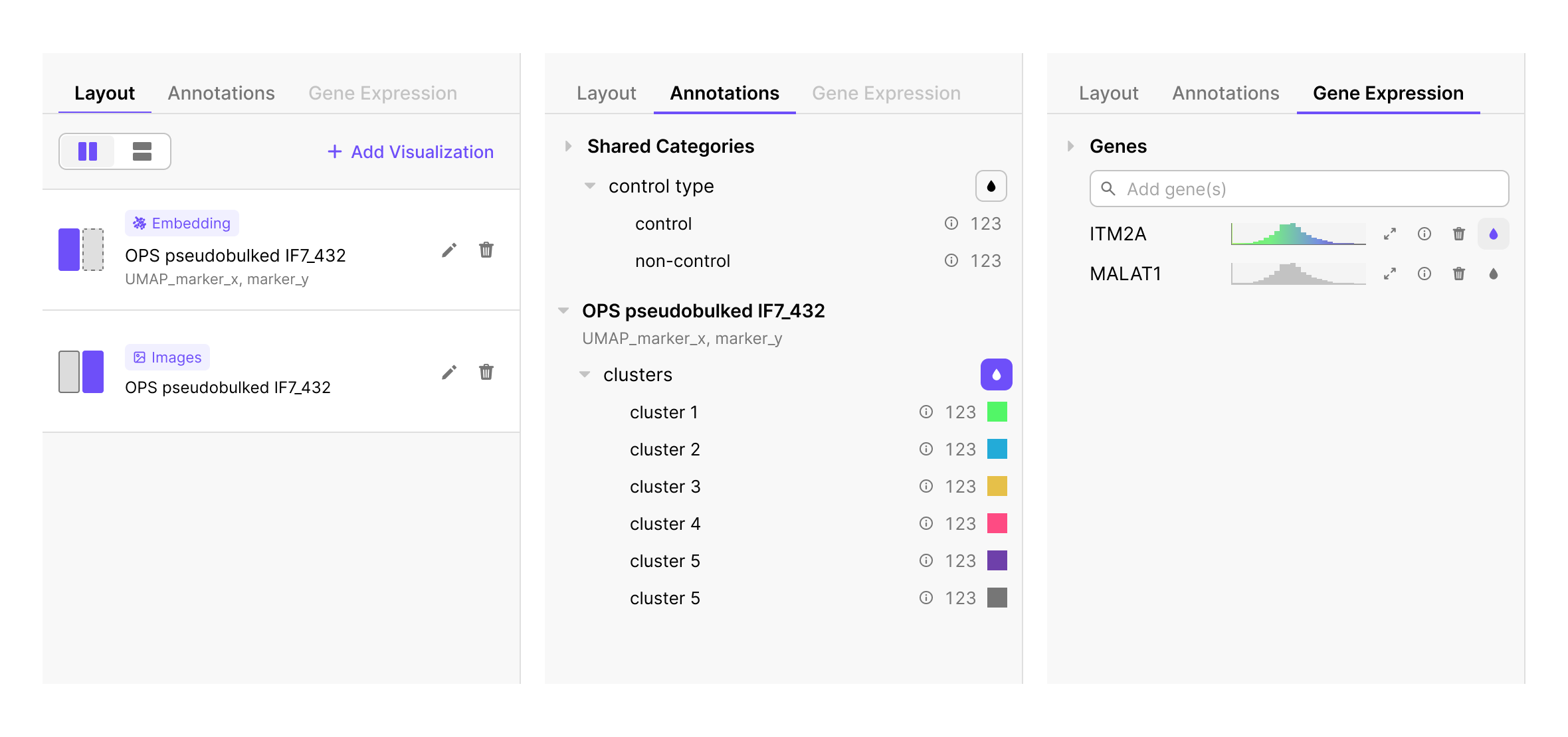
Task: Change purple cluster 5 color swatch
Action: 997,561
